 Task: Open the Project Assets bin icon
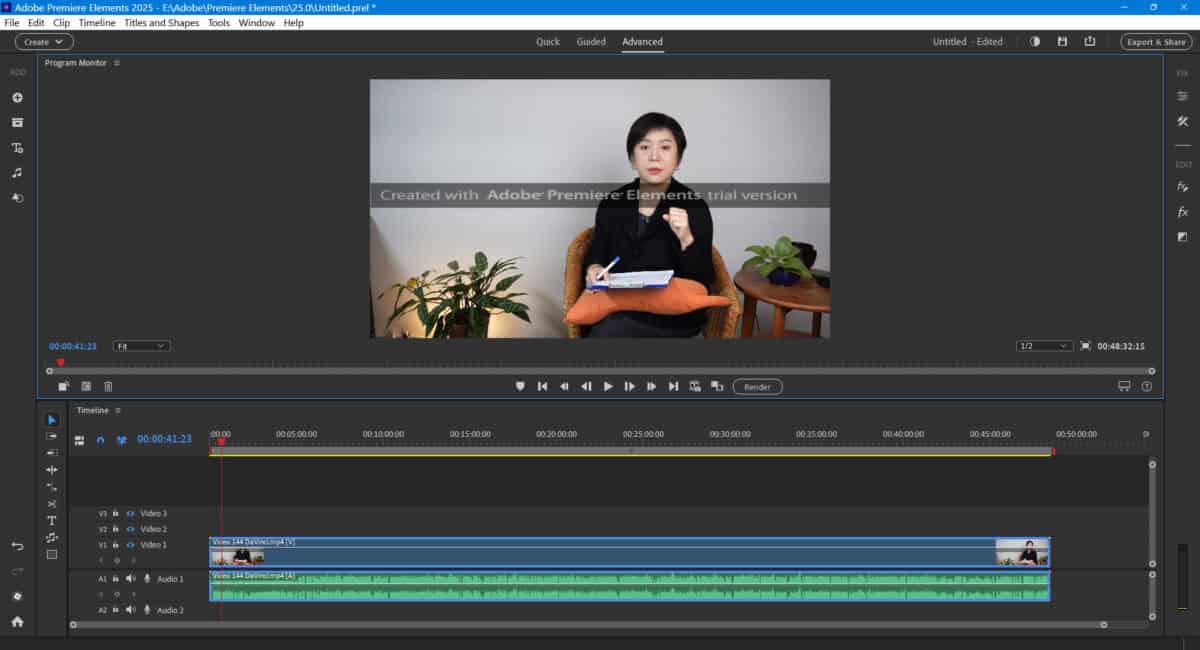click(17, 122)
